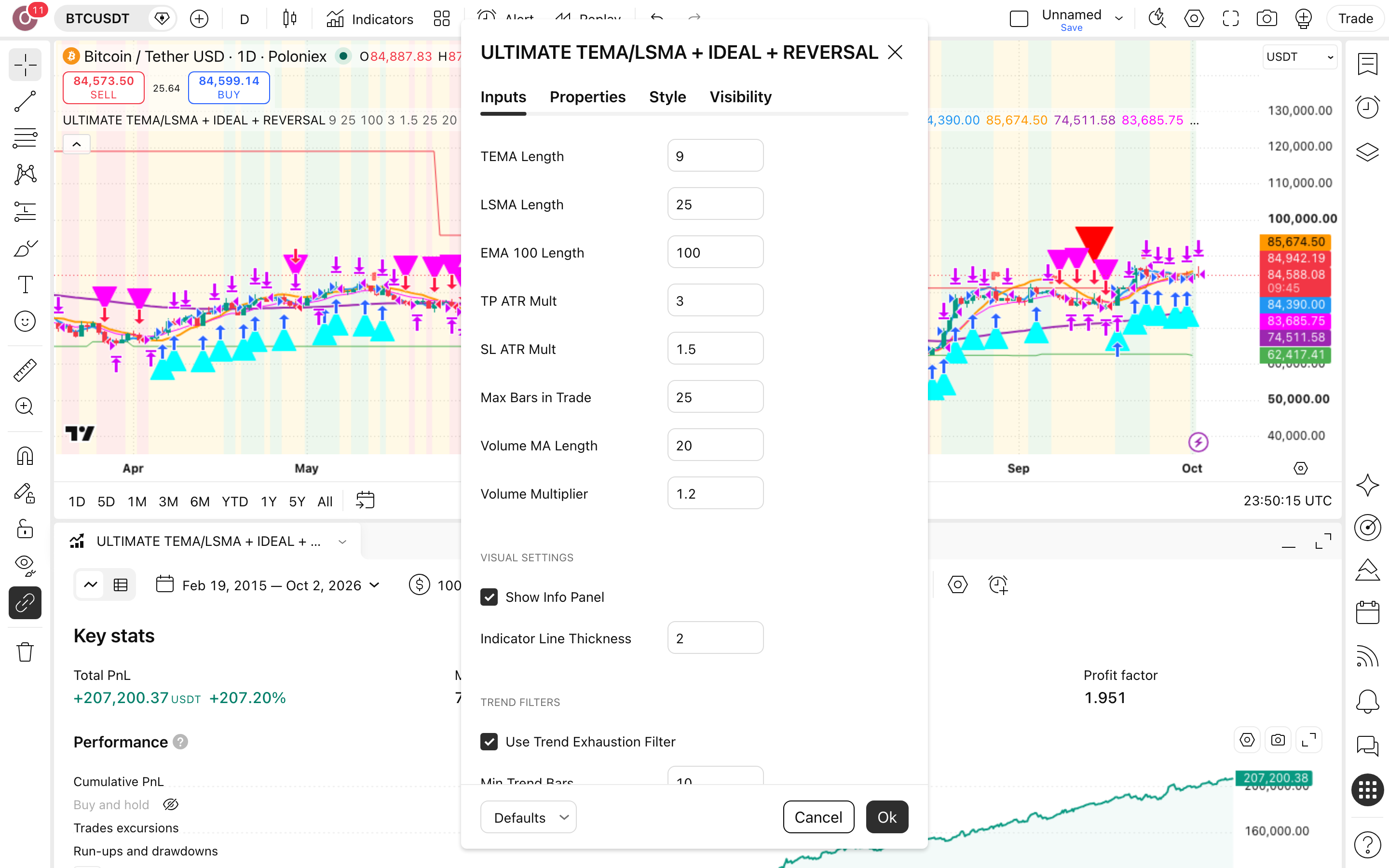
Task: Open the Defaults dropdown
Action: [528, 817]
